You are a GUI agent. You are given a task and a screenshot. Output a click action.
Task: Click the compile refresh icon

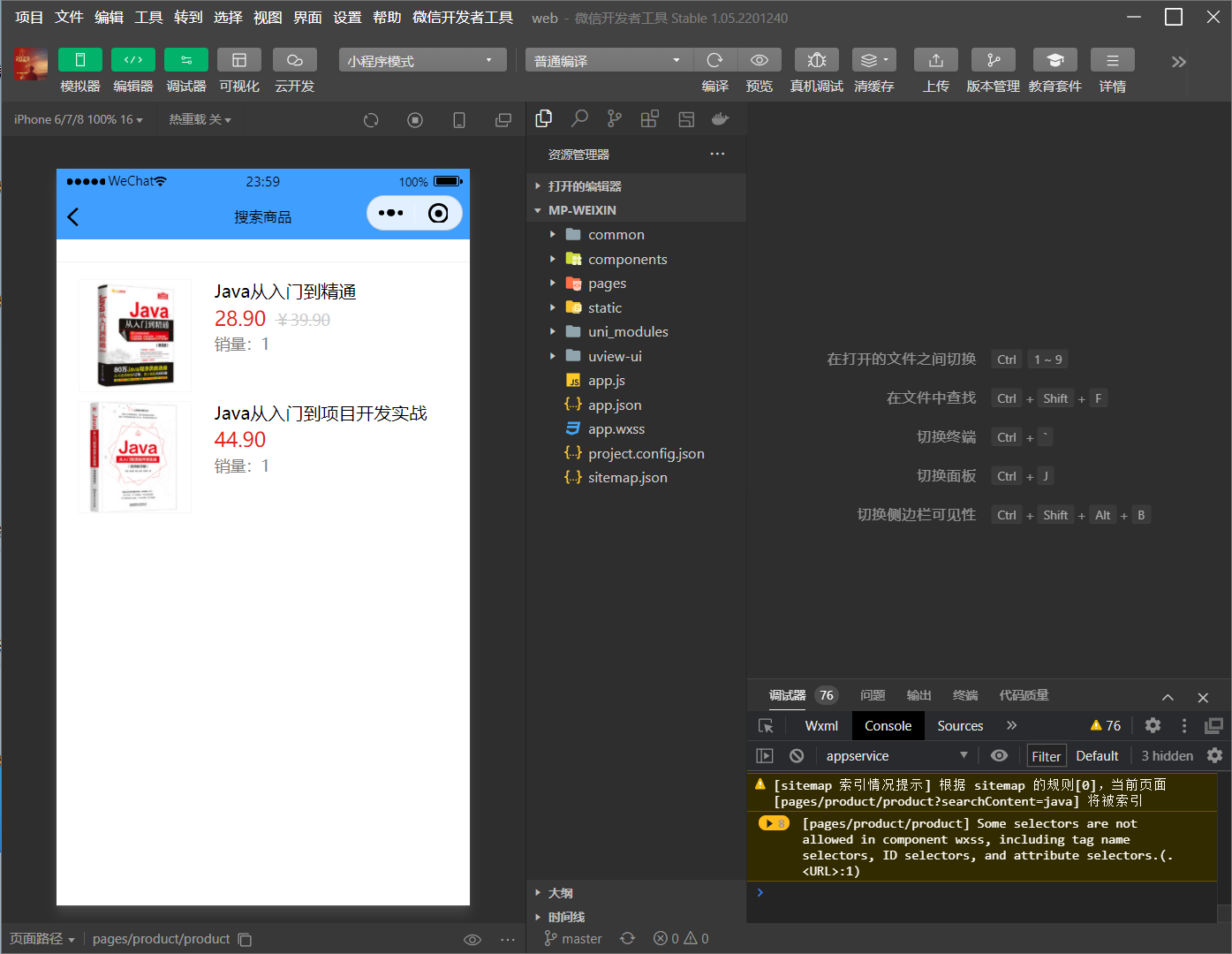[715, 60]
